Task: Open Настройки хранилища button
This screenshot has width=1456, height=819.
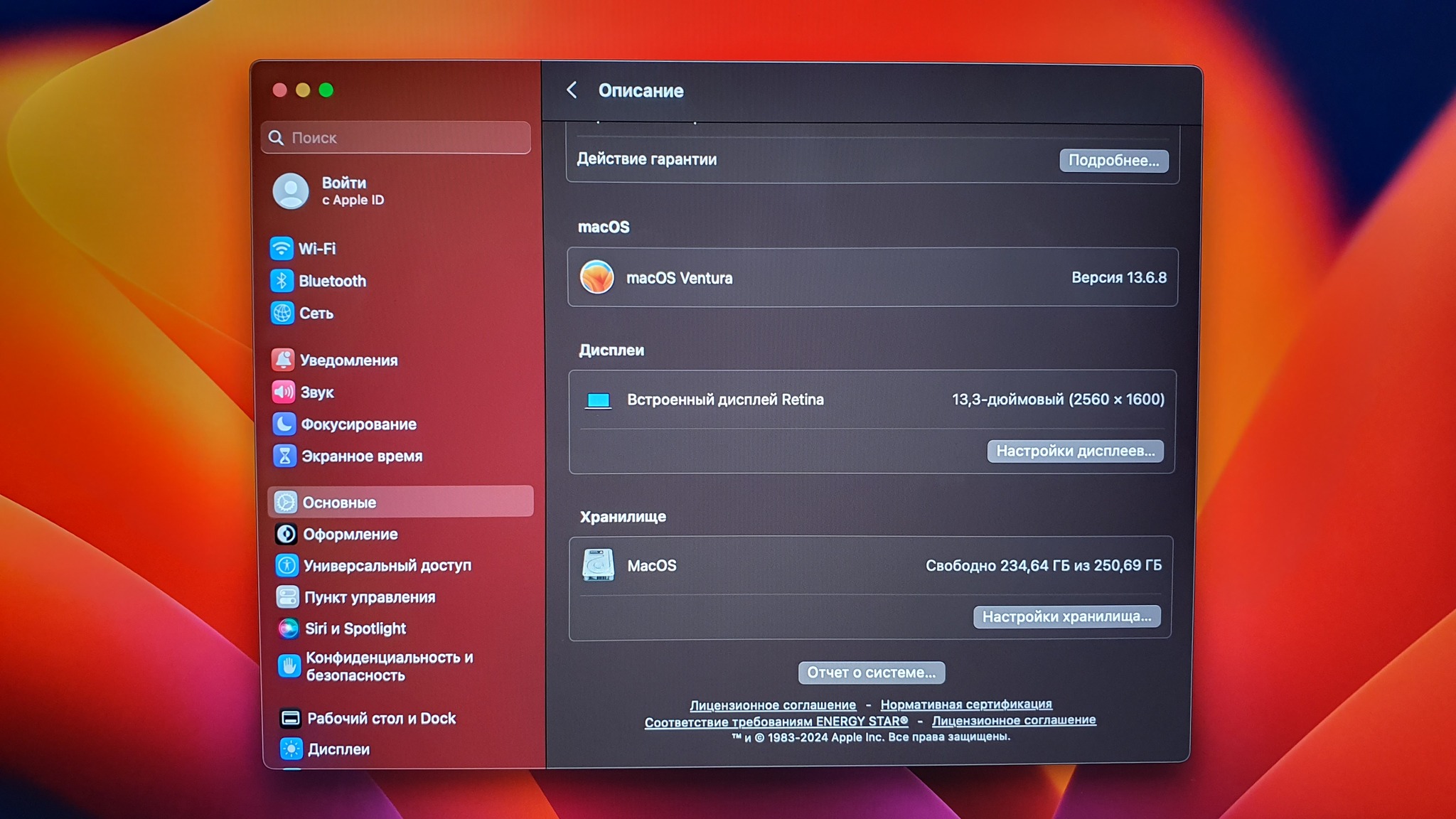Action: click(x=1066, y=616)
